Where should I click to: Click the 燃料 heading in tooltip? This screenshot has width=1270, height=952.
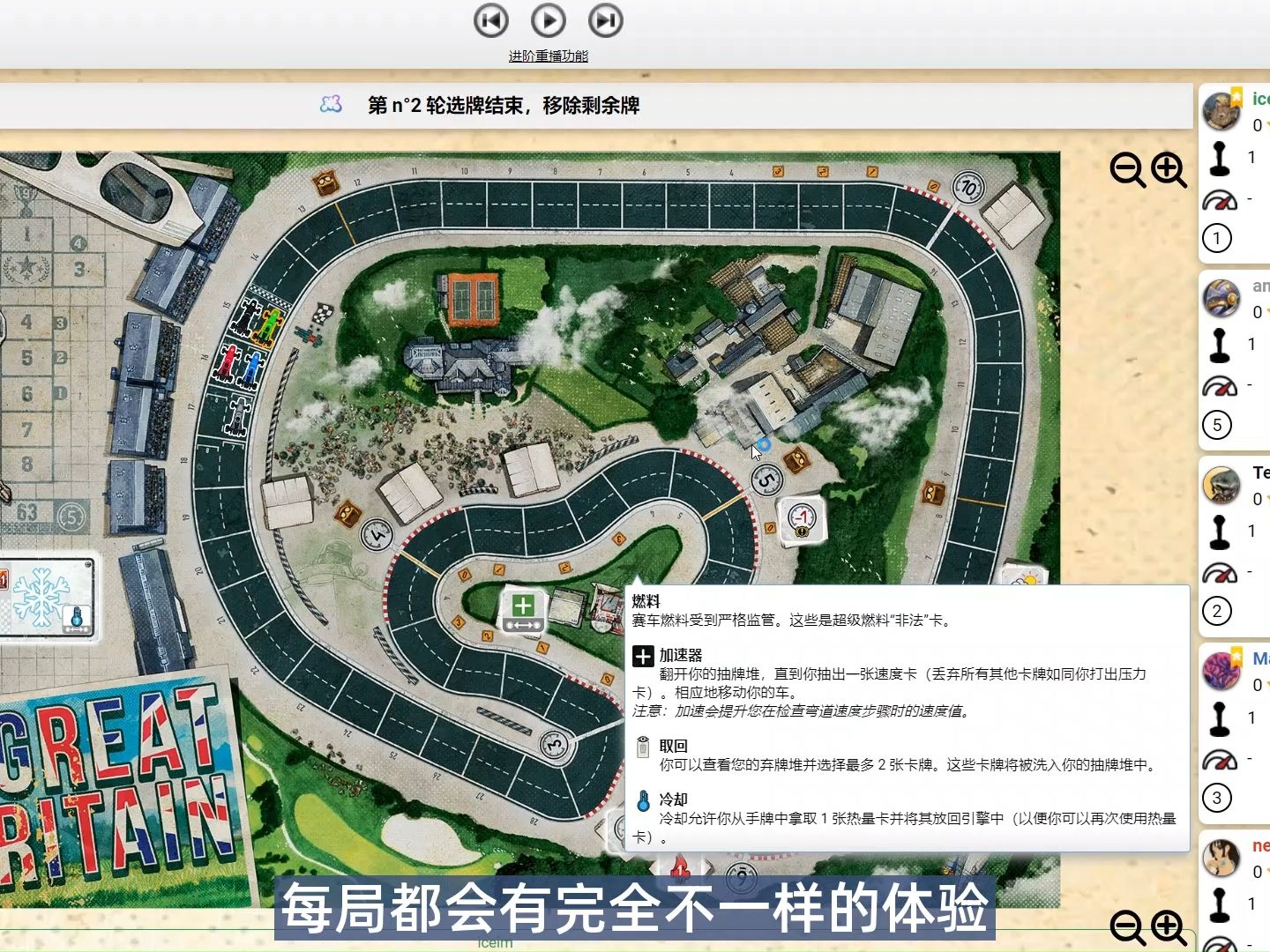(x=646, y=601)
